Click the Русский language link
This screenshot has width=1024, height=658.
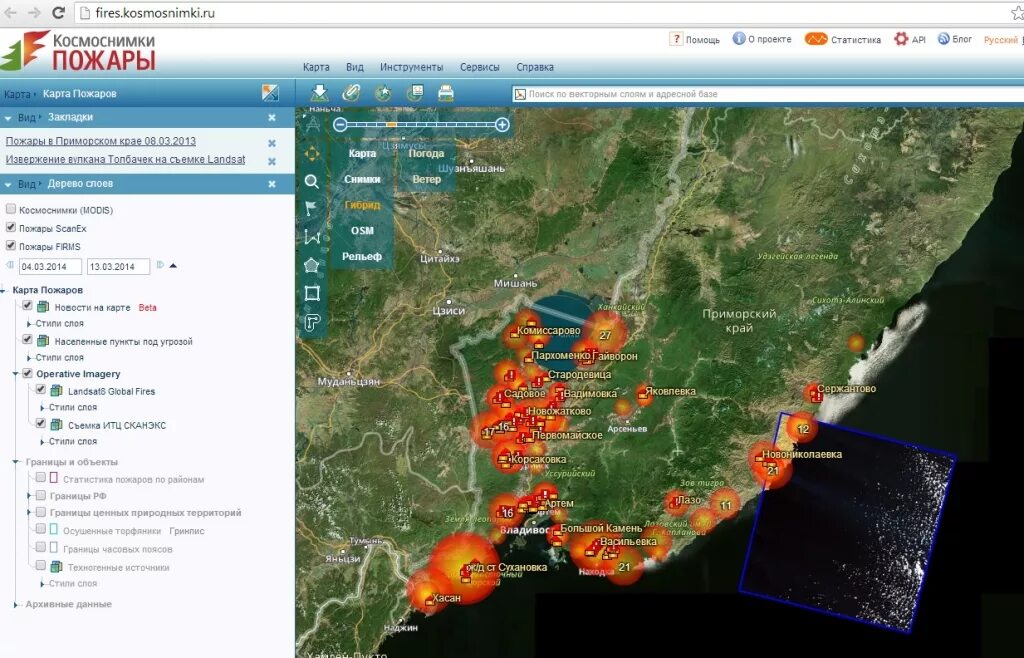[x=1000, y=40]
